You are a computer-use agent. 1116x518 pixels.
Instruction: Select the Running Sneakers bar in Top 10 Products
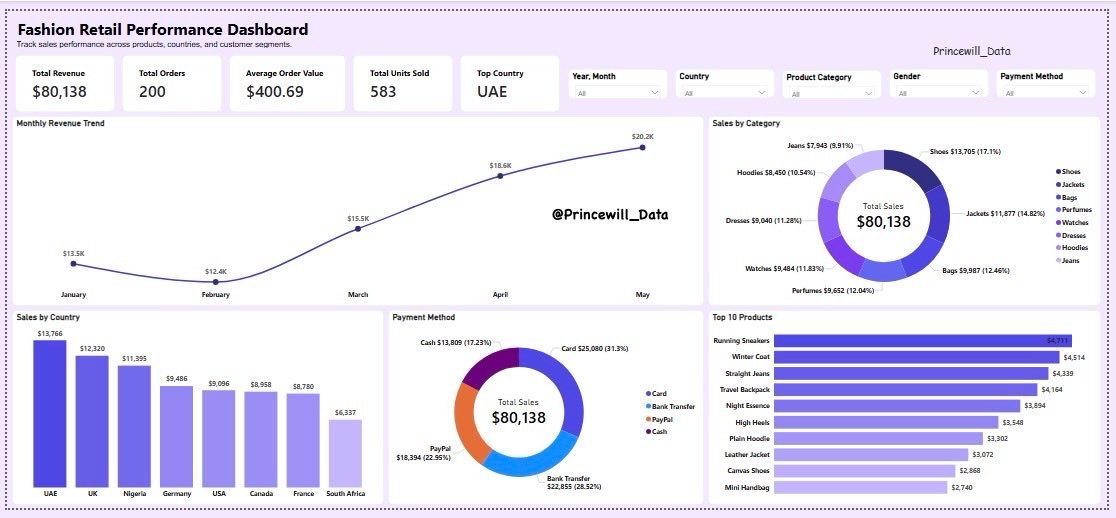click(922, 341)
